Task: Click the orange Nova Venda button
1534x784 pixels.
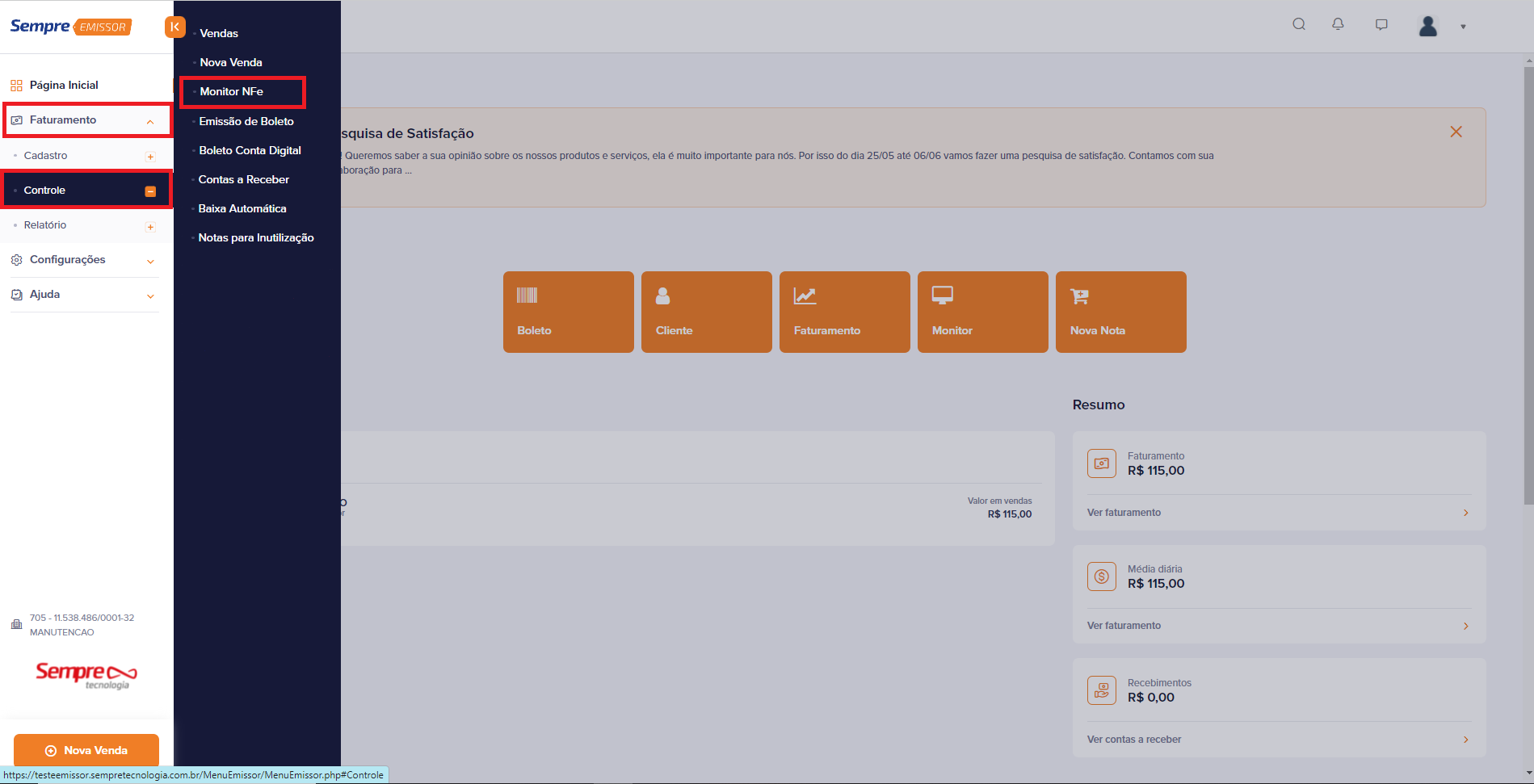Action: (86, 750)
